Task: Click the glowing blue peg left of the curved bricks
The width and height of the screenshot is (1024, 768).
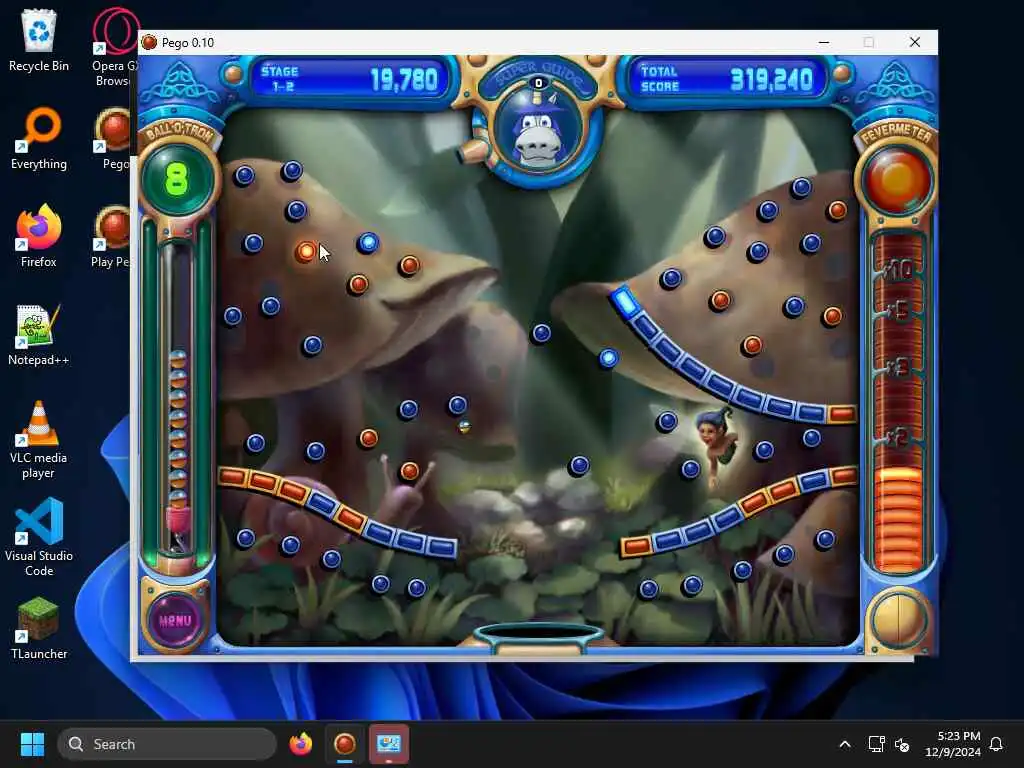Action: 609,358
